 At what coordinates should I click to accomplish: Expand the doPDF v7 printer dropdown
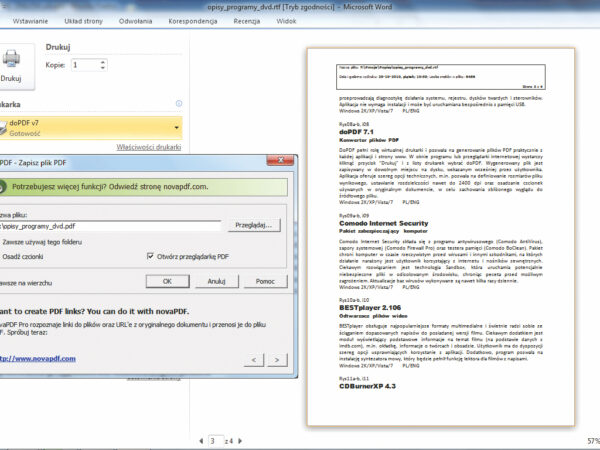coord(177,127)
